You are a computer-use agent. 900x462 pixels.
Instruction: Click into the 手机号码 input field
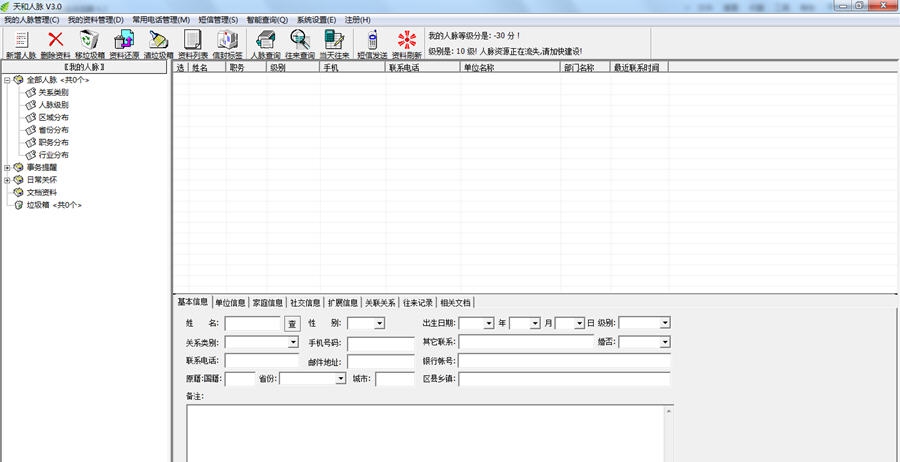pyautogui.click(x=380, y=343)
